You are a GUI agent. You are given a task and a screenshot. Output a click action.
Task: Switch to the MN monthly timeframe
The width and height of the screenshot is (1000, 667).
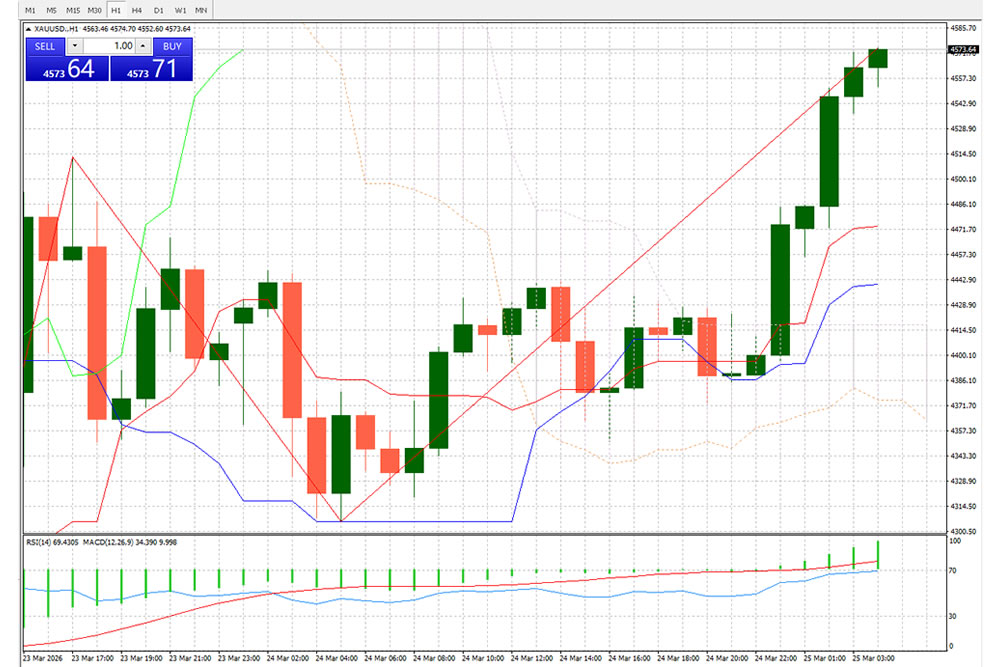point(202,10)
